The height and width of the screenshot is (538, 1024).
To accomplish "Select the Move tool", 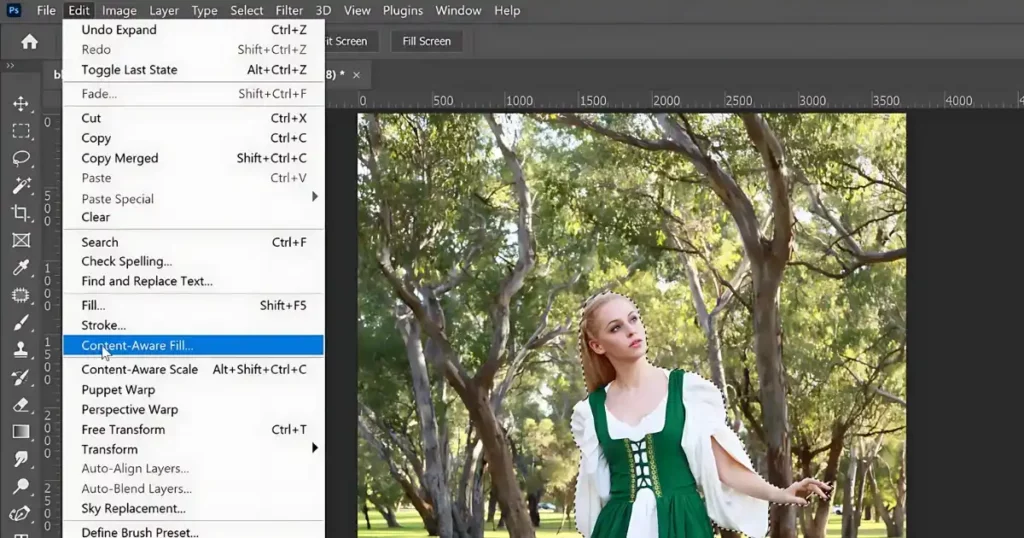I will 21,104.
